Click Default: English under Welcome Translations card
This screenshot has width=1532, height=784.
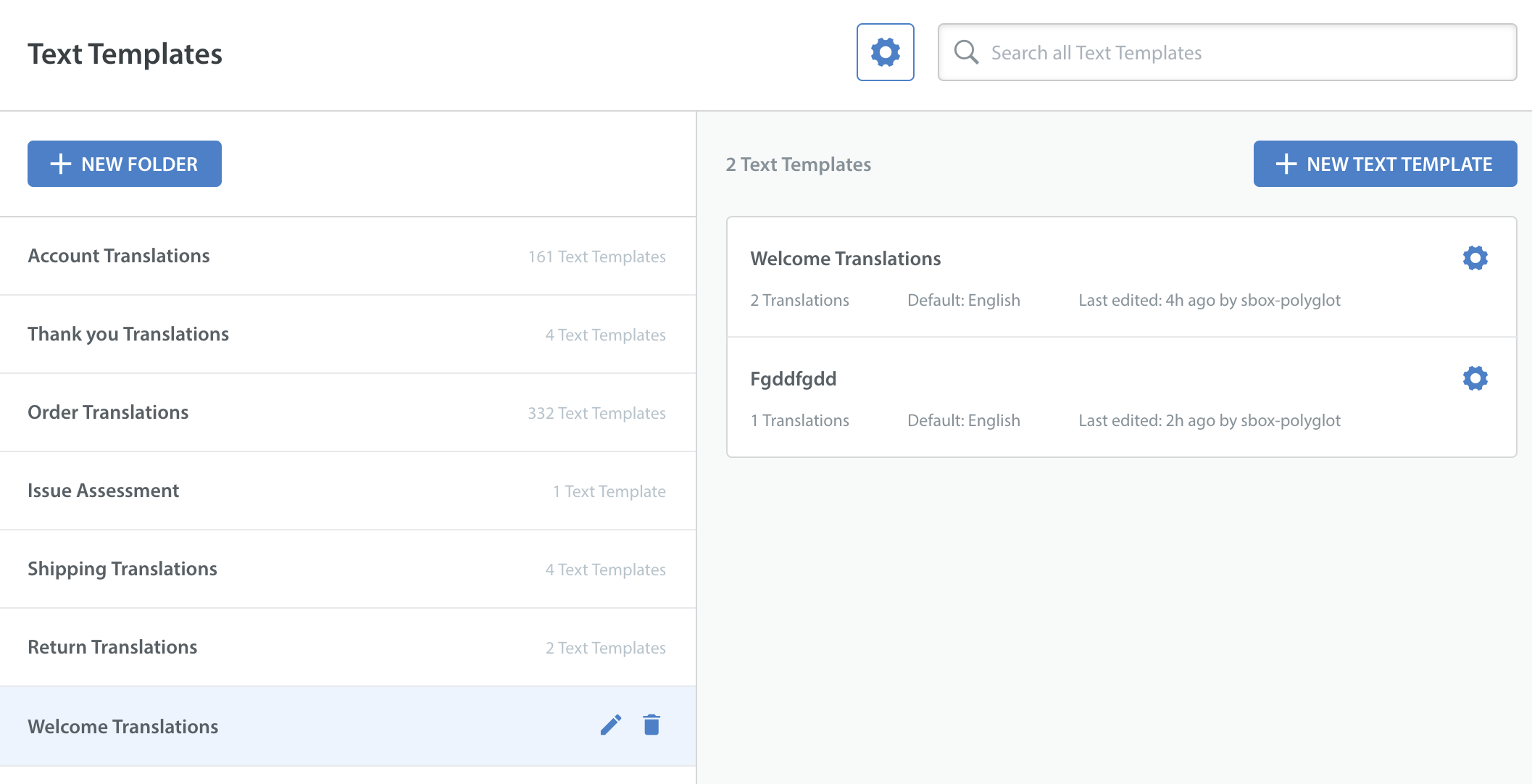pos(963,300)
